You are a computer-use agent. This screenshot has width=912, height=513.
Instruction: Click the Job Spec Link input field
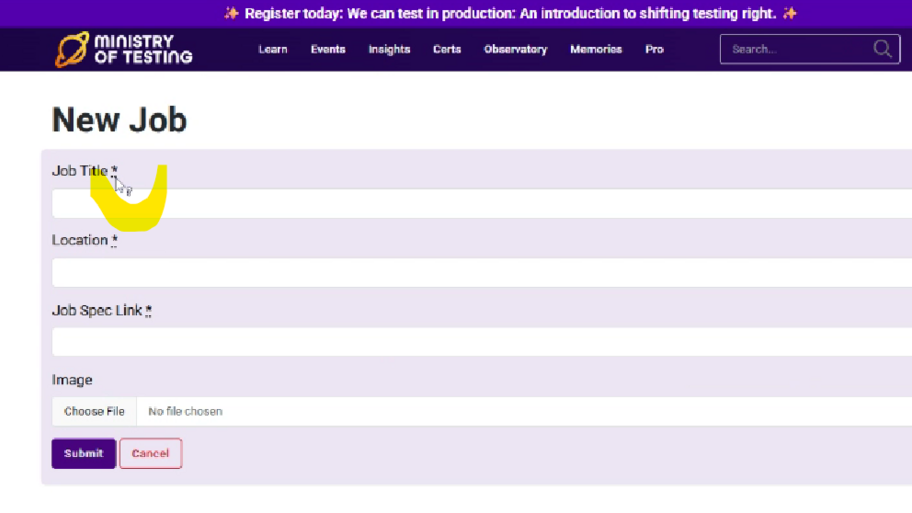pyautogui.click(x=480, y=342)
